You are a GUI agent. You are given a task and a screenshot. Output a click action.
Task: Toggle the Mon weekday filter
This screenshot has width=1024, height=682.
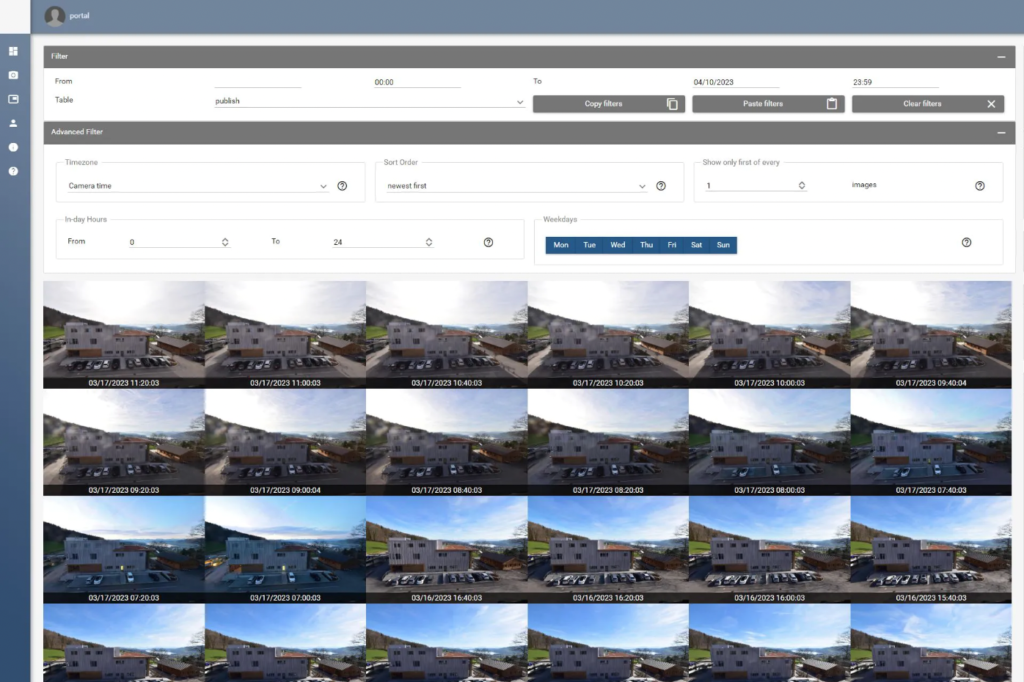click(561, 245)
